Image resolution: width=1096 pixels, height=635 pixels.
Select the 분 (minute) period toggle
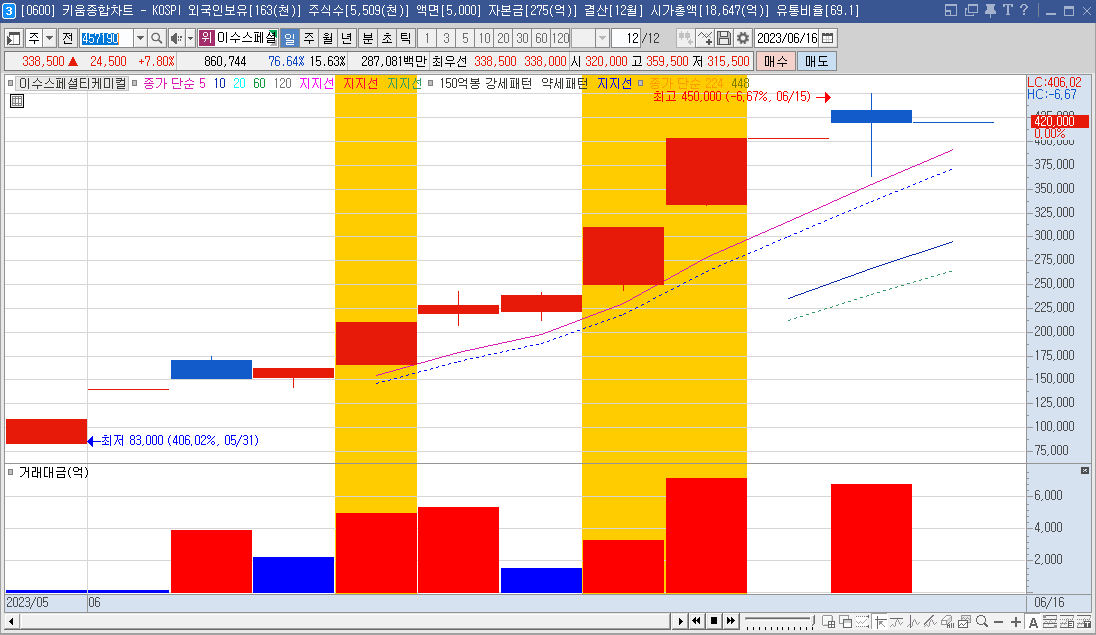click(x=368, y=38)
